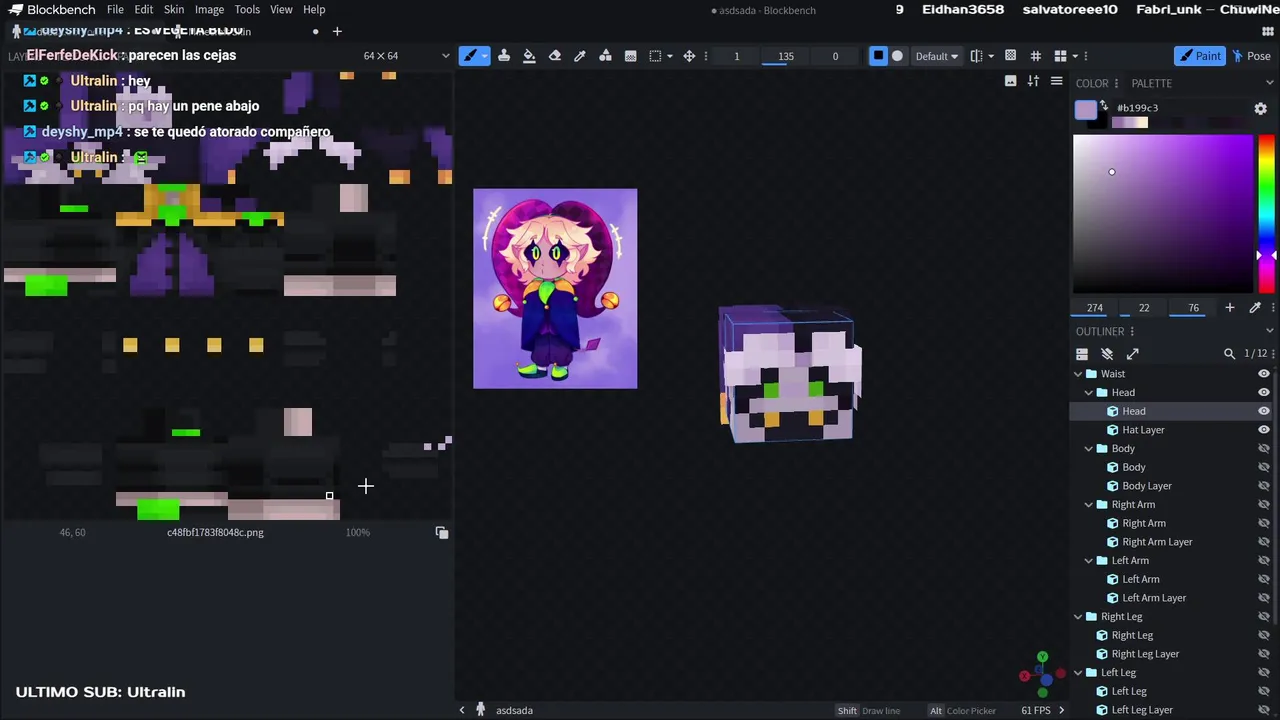Screen dimensions: 1280x720
Task: Click the vertical hue slider
Action: click(1266, 212)
